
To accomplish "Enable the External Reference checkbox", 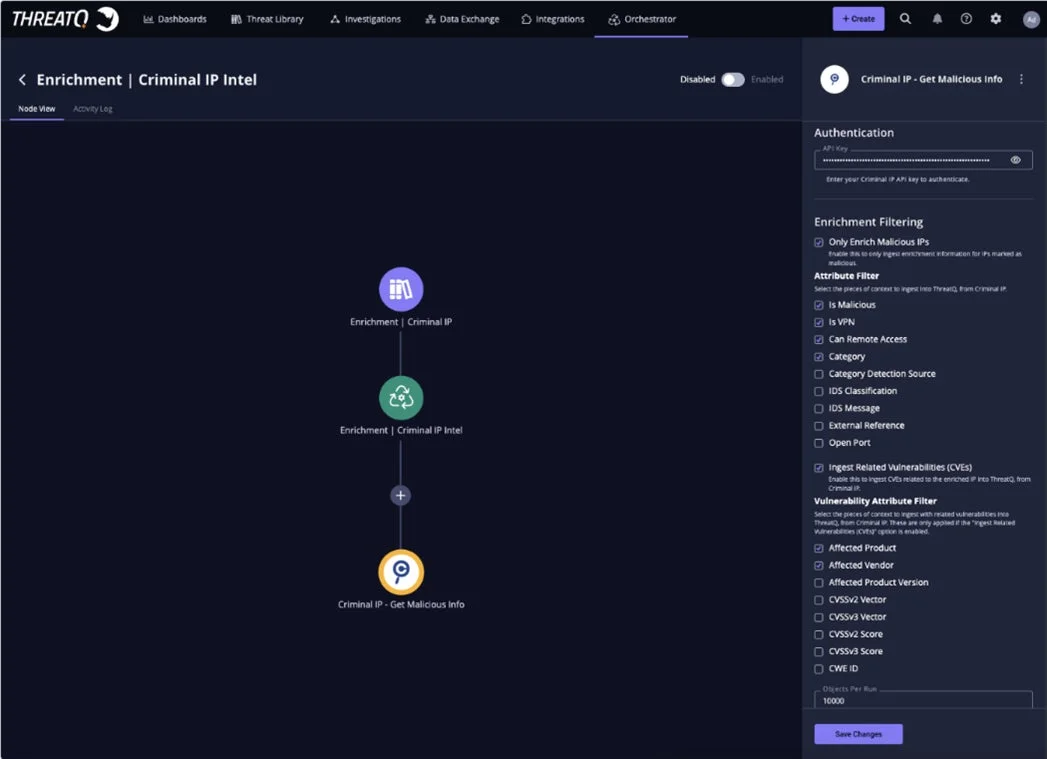I will [819, 426].
